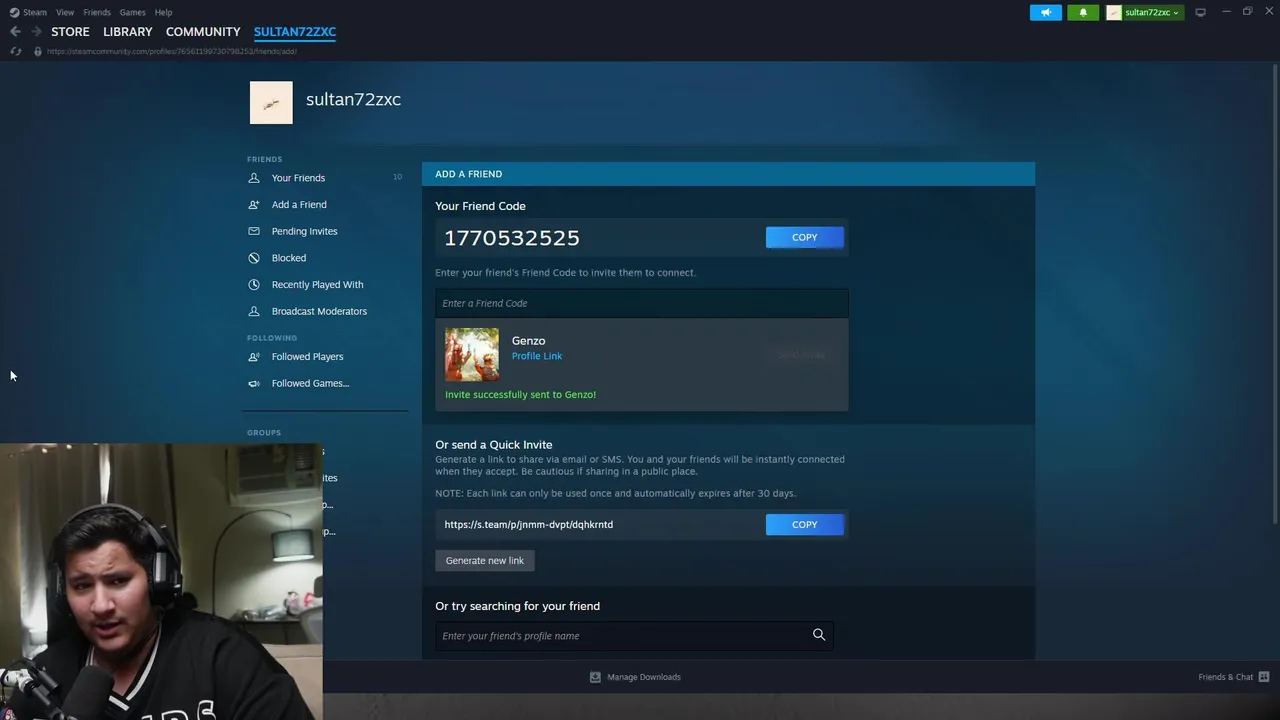The height and width of the screenshot is (720, 1280).
Task: Click the Steam logo icon in the menu bar
Action: pyautogui.click(x=14, y=12)
